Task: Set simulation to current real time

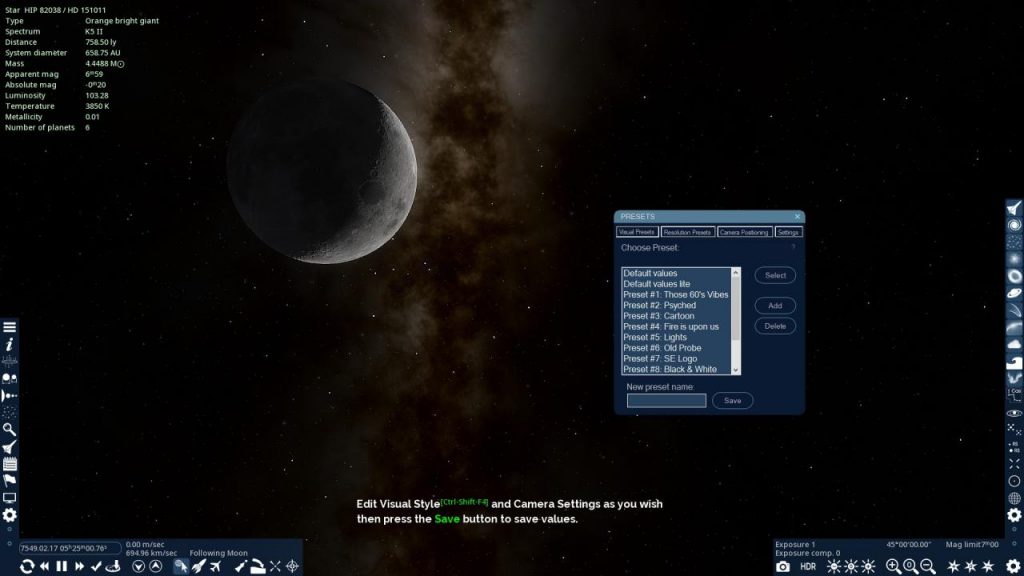Action: pyautogui.click(x=96, y=566)
